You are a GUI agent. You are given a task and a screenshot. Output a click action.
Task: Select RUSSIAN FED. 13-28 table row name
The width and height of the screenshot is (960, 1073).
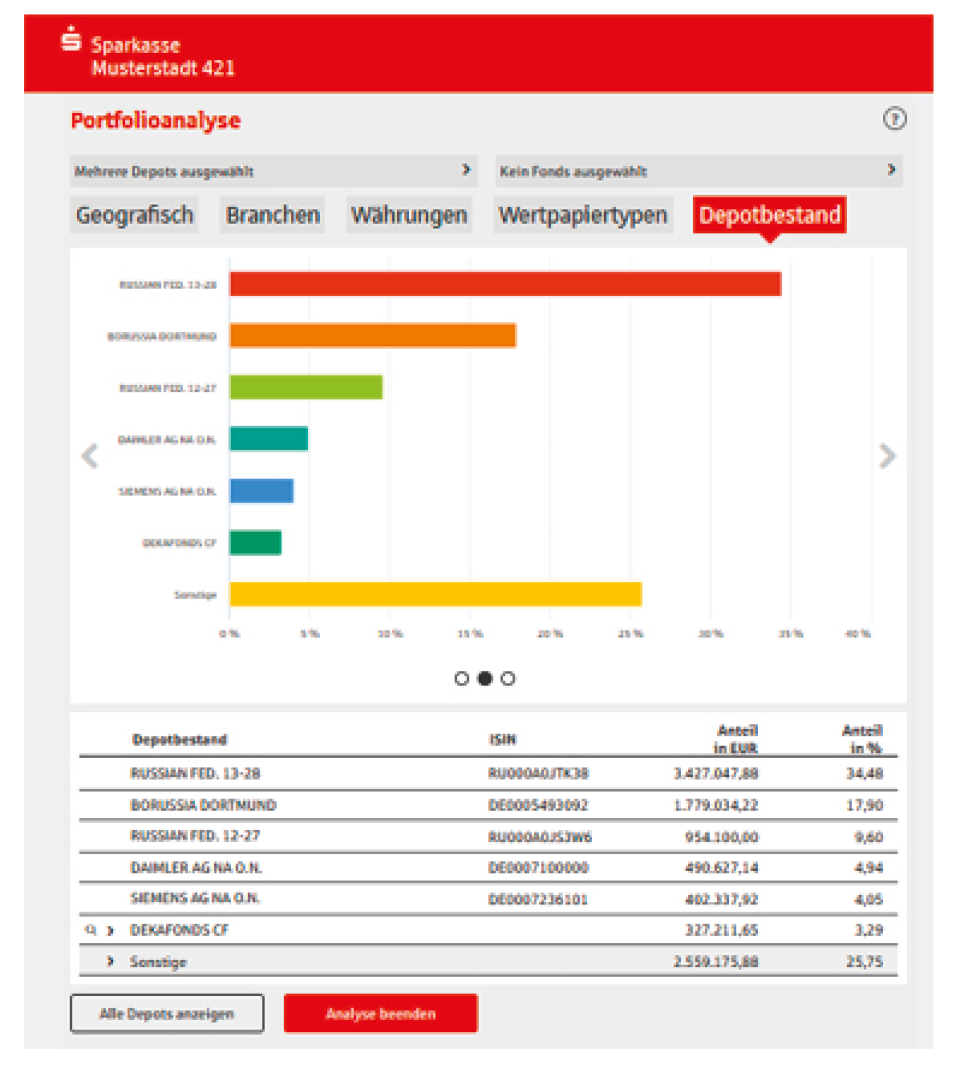point(195,773)
